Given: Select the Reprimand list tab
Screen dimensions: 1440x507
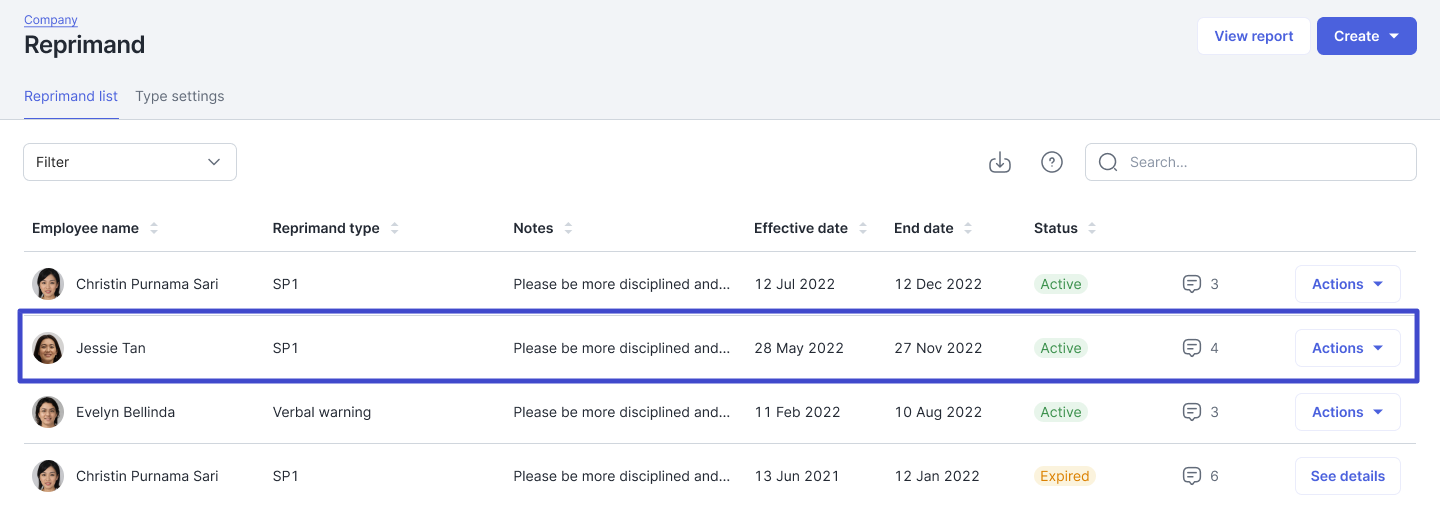Looking at the screenshot, I should [x=71, y=97].
